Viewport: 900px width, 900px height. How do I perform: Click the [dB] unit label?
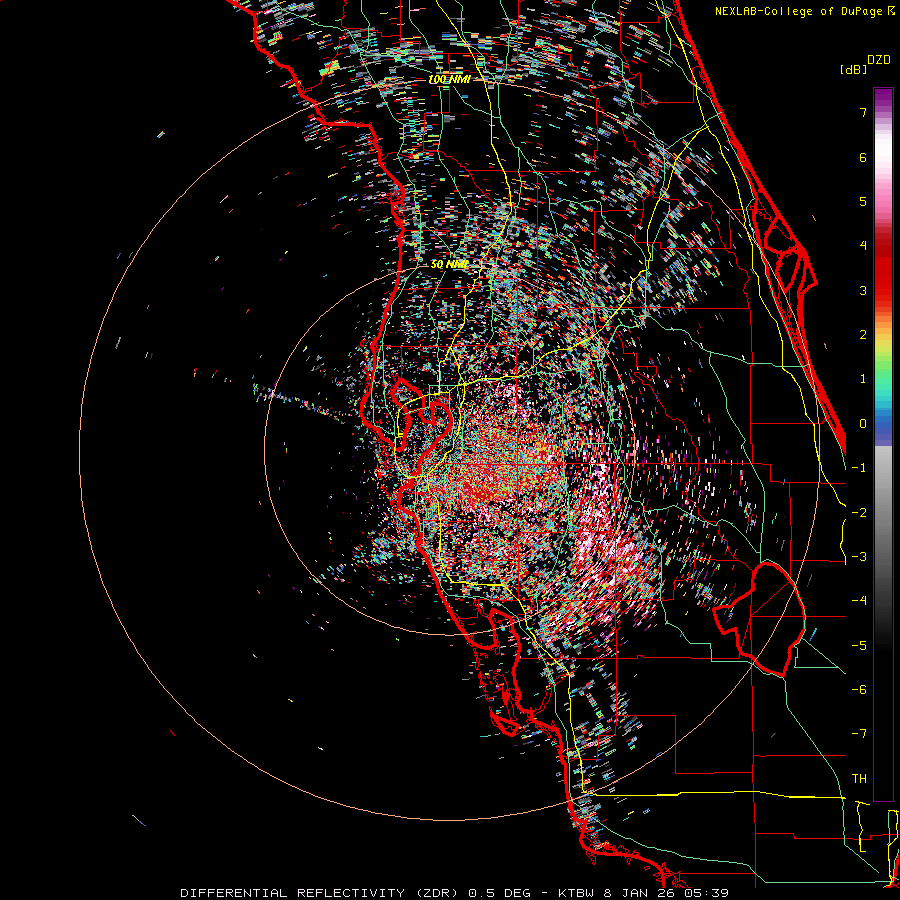coord(854,69)
